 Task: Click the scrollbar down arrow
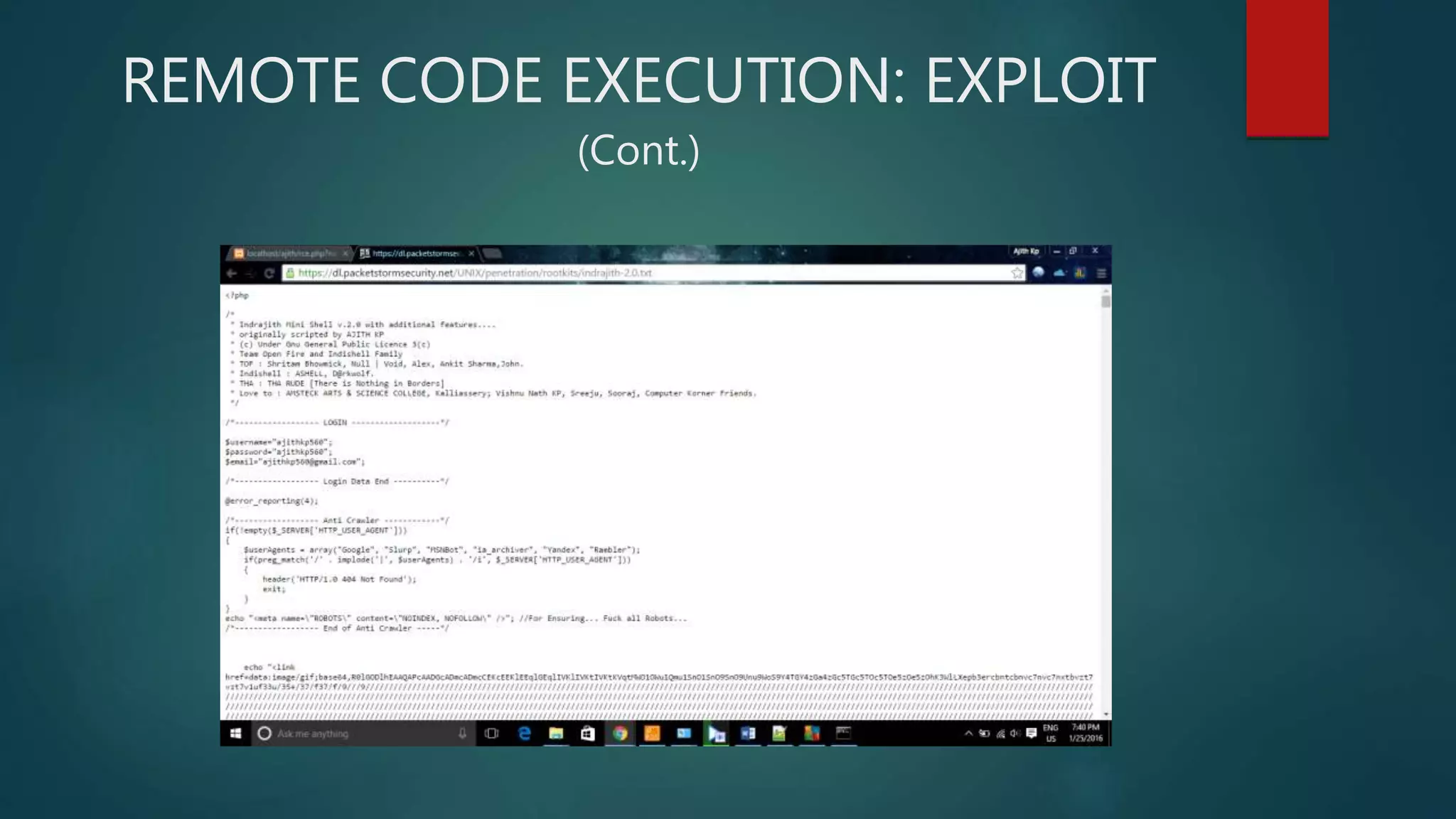pyautogui.click(x=1106, y=714)
